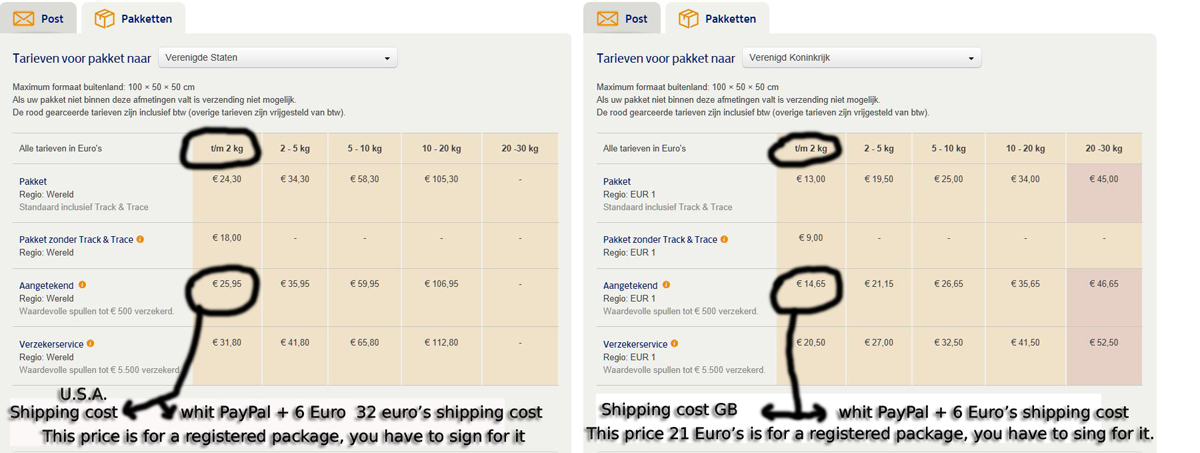Image resolution: width=1200 pixels, height=453 pixels.
Task: Open the Verenigd Koninkrijk country dropdown
Action: [862, 58]
